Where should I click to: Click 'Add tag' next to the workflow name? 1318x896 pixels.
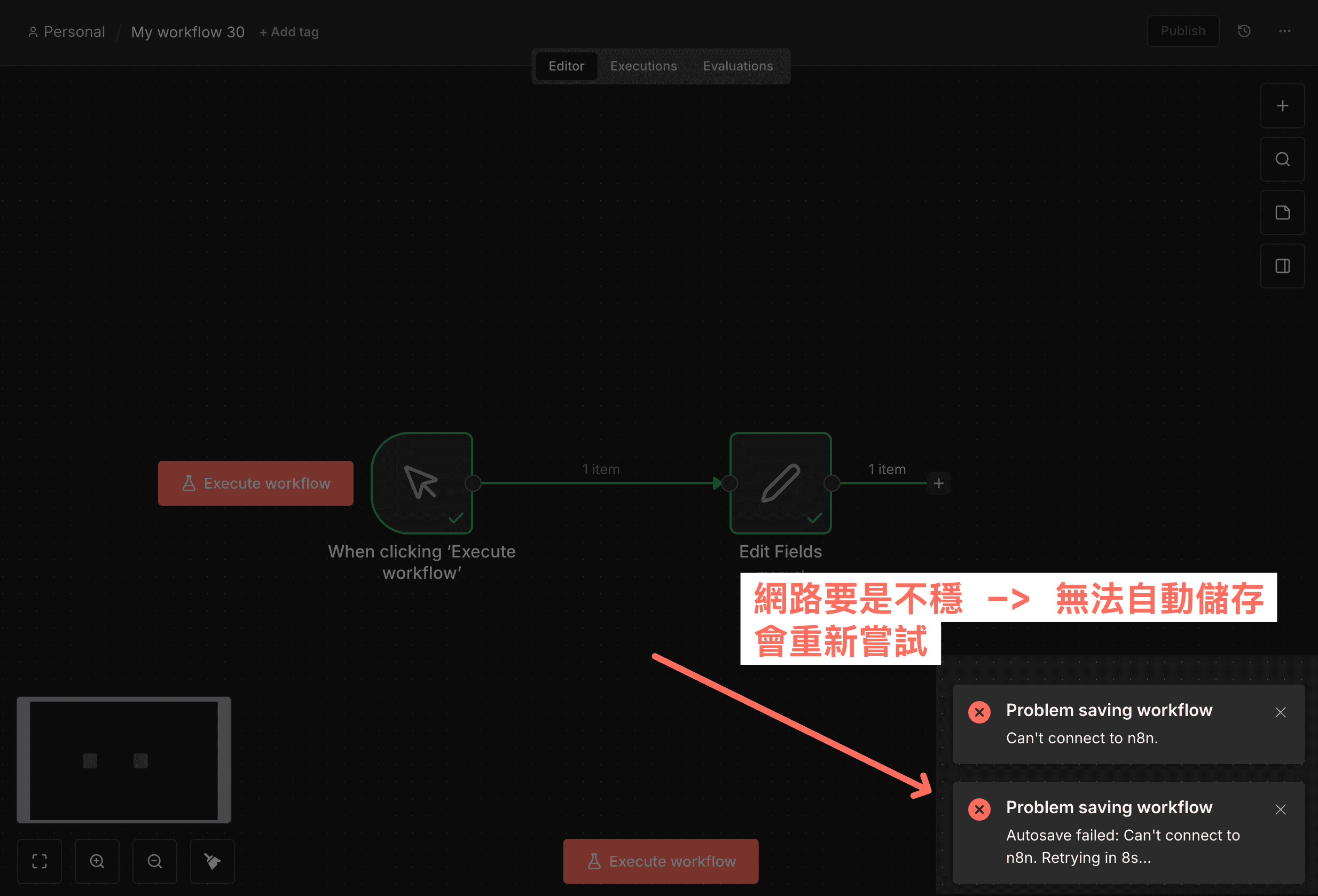point(289,32)
